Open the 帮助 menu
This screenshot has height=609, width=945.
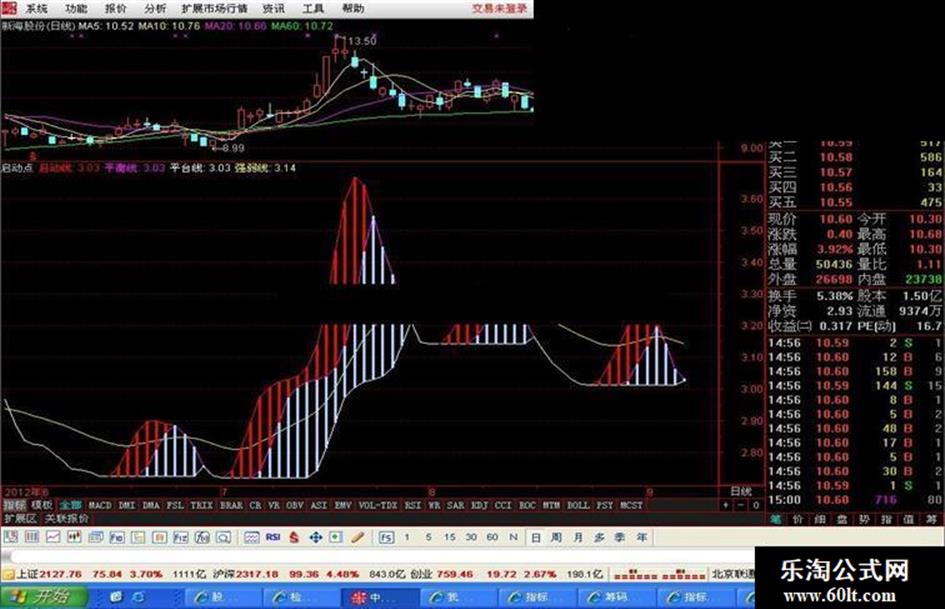click(353, 8)
